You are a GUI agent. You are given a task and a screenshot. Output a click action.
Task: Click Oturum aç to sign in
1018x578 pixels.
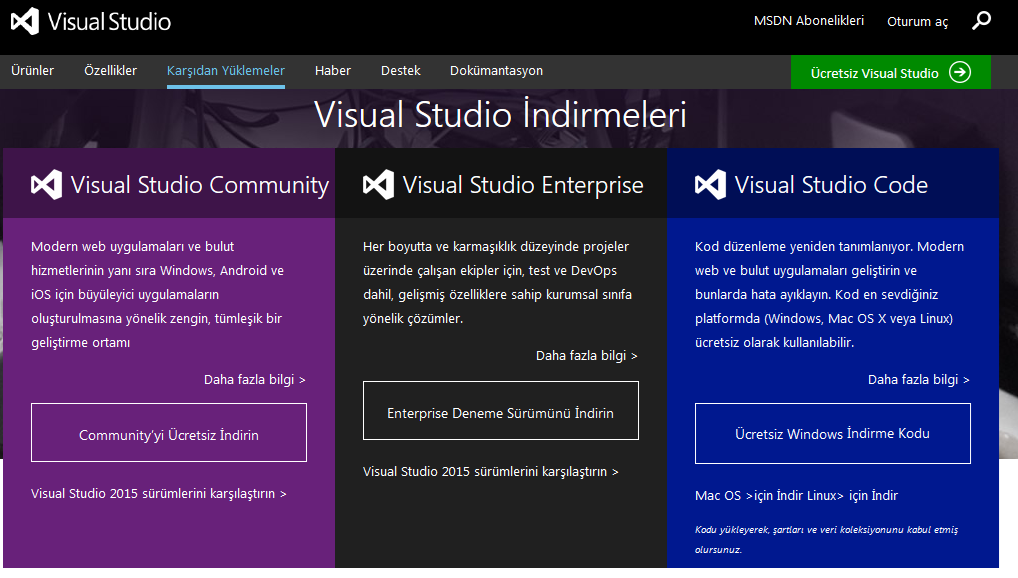[x=917, y=21]
